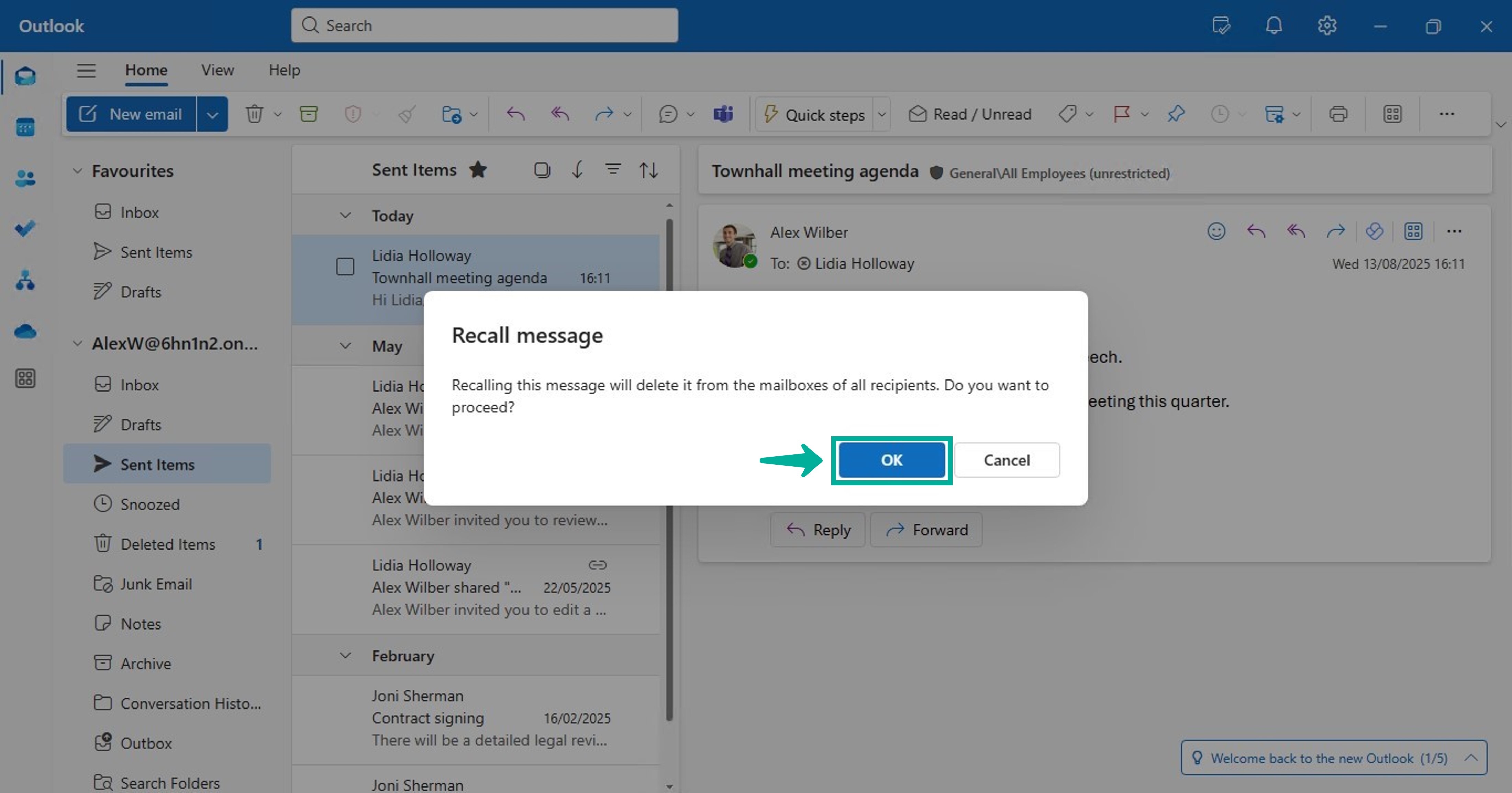The height and width of the screenshot is (793, 1512).
Task: Open the Help menu
Action: pos(284,70)
